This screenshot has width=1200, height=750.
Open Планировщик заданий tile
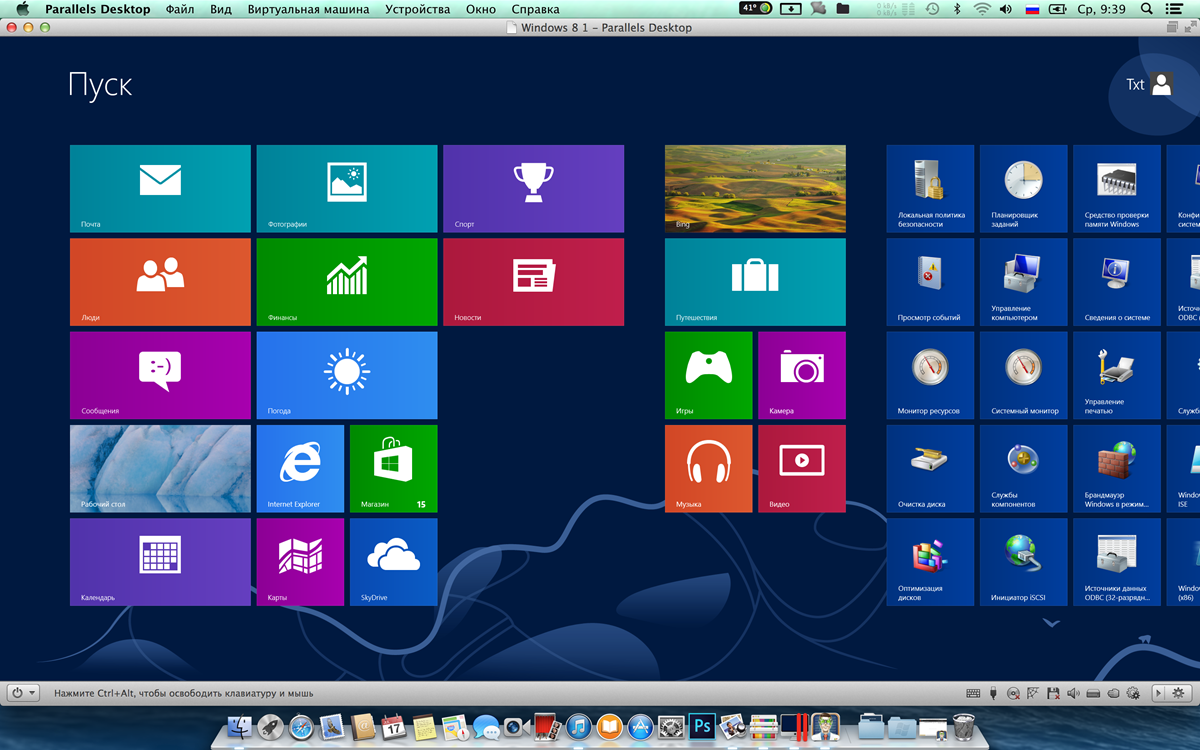(x=1024, y=188)
